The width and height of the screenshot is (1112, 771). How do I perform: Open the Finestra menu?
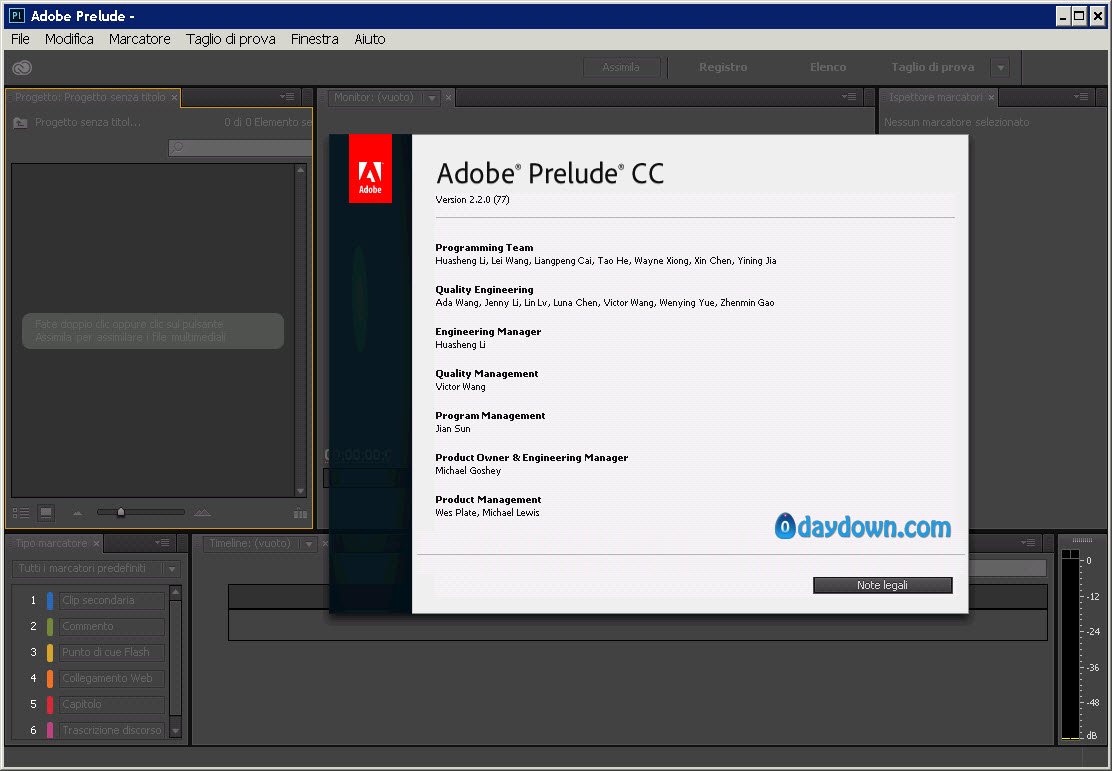click(x=314, y=39)
